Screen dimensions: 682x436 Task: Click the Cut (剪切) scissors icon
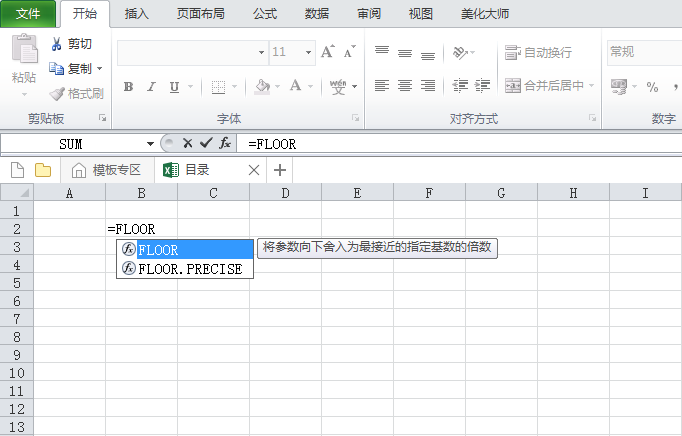point(56,44)
